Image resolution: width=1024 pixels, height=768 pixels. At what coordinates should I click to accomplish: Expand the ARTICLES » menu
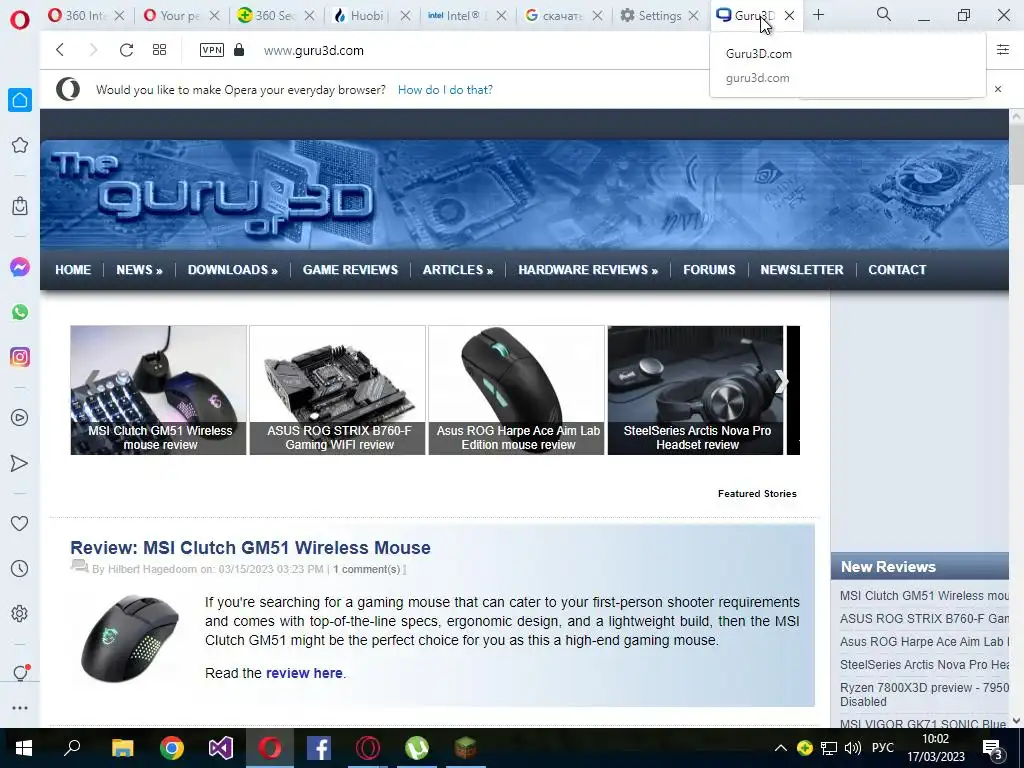click(x=458, y=270)
